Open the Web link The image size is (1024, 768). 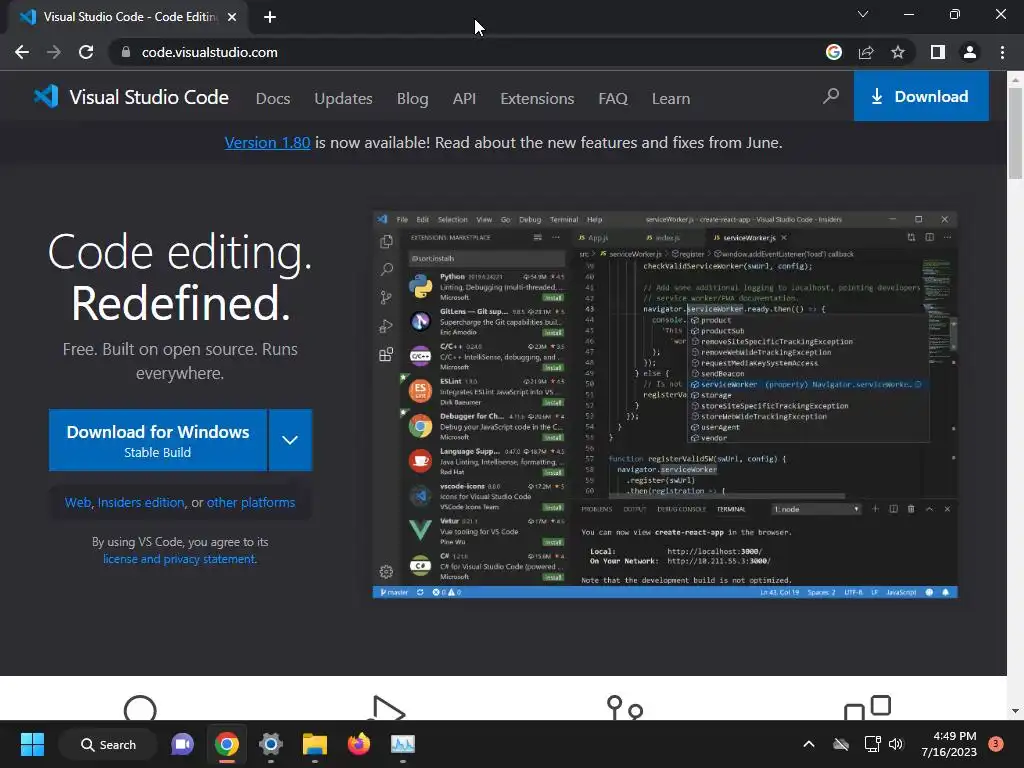click(78, 502)
